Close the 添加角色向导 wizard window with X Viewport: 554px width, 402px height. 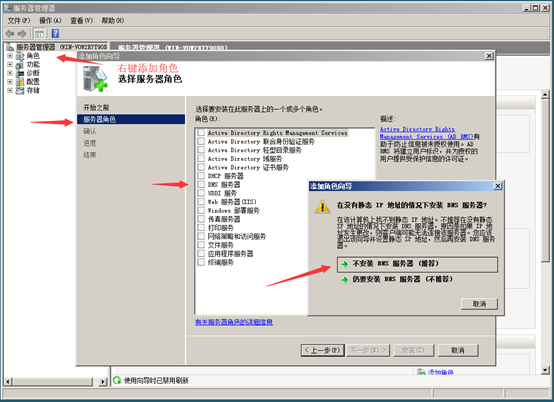click(x=489, y=56)
